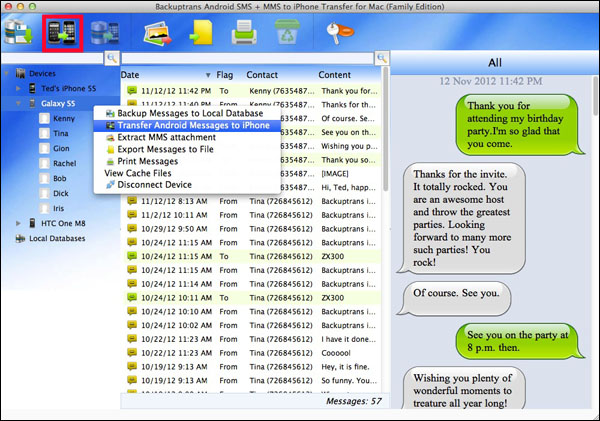Choose Transfer Android Messages to iPhone

188,126
